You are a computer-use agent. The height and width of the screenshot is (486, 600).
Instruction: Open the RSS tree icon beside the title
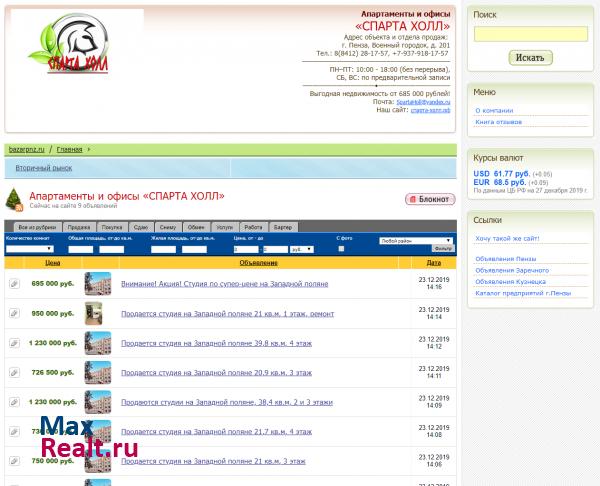click(14, 200)
